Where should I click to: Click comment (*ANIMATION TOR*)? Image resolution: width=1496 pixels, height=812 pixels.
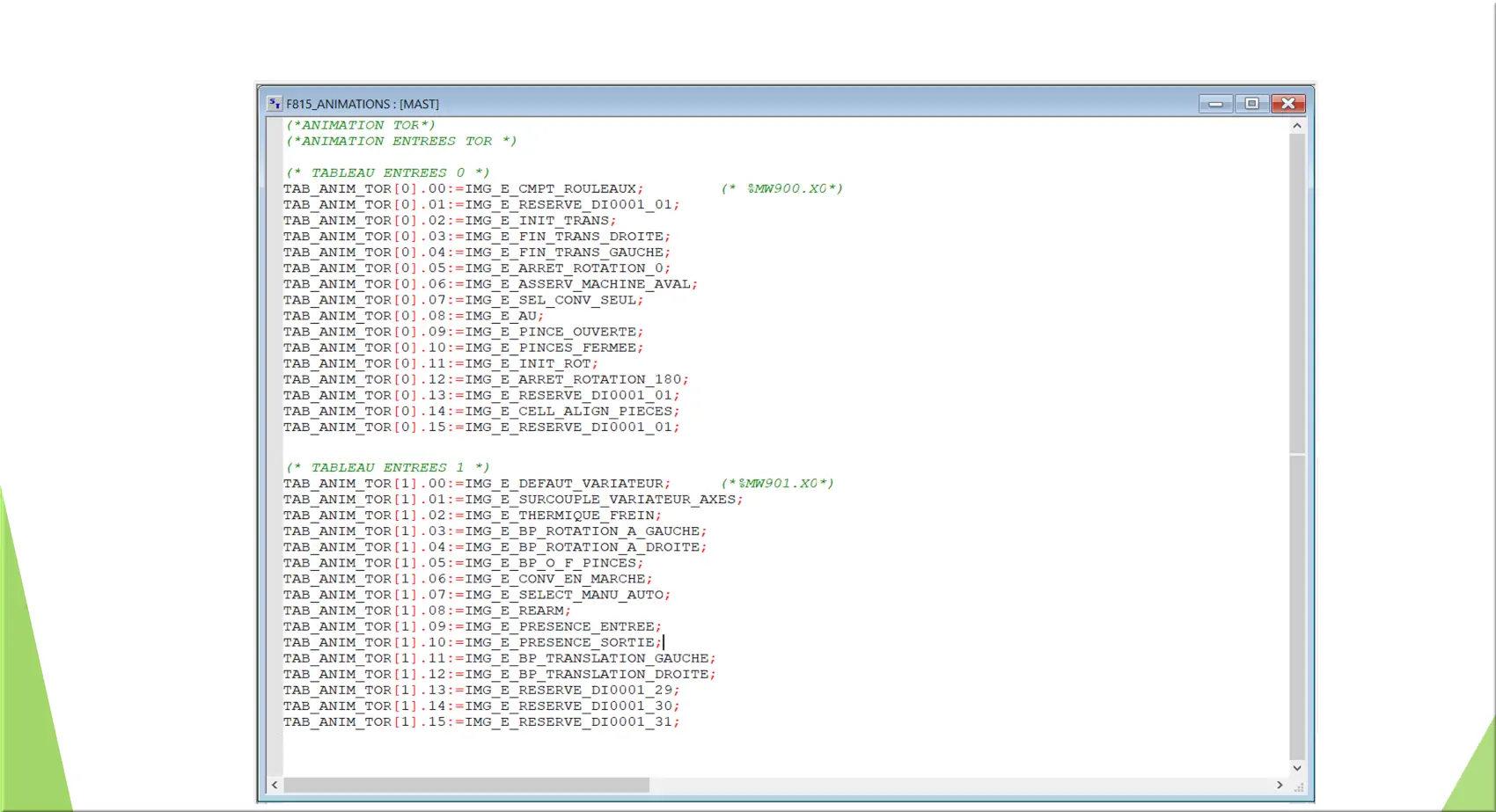pyautogui.click(x=361, y=126)
